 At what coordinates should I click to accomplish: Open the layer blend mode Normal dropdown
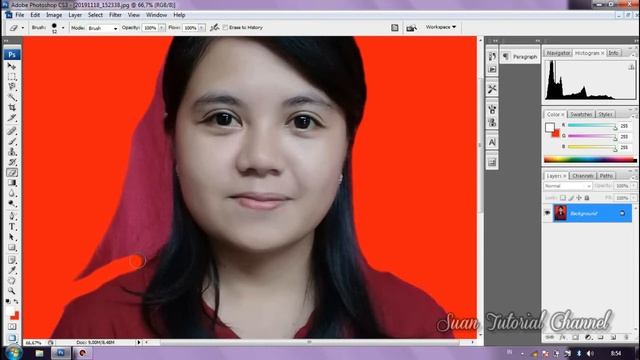[567, 186]
